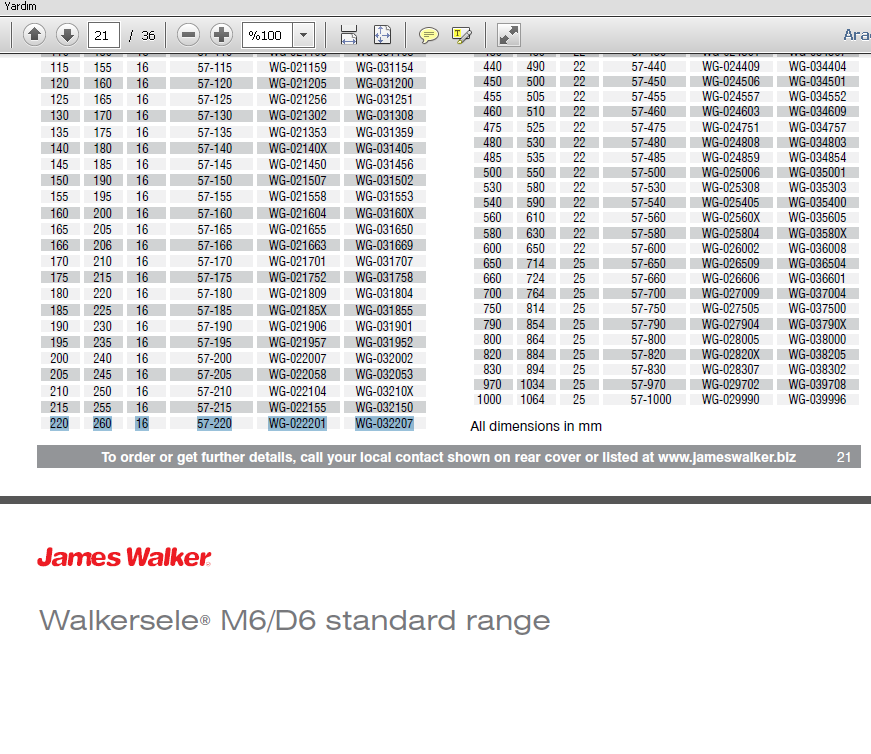This screenshot has width=871, height=754.
Task: Click part number WG-026606
Action: 730,278
